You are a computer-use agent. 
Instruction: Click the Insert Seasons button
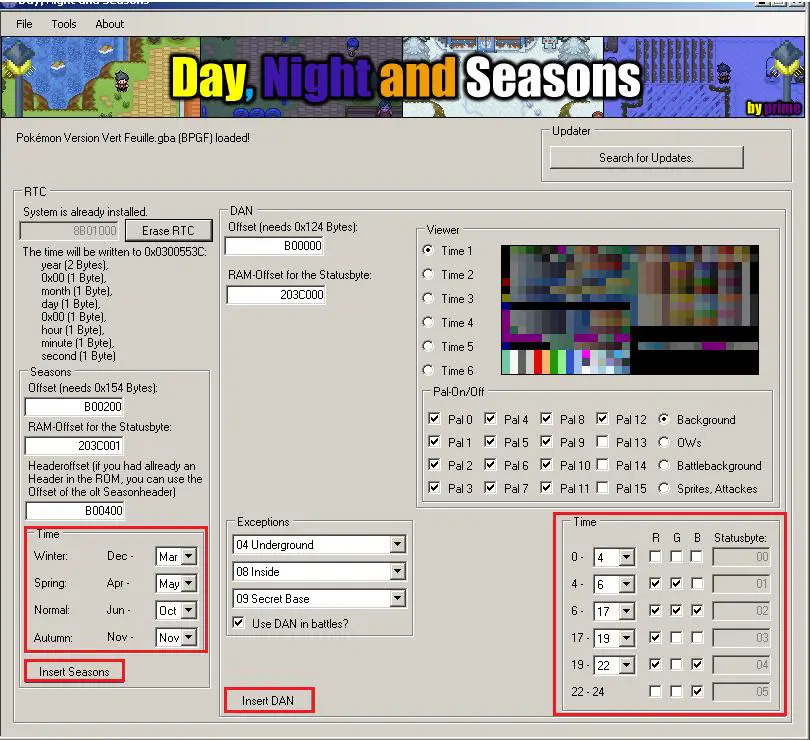coord(74,672)
